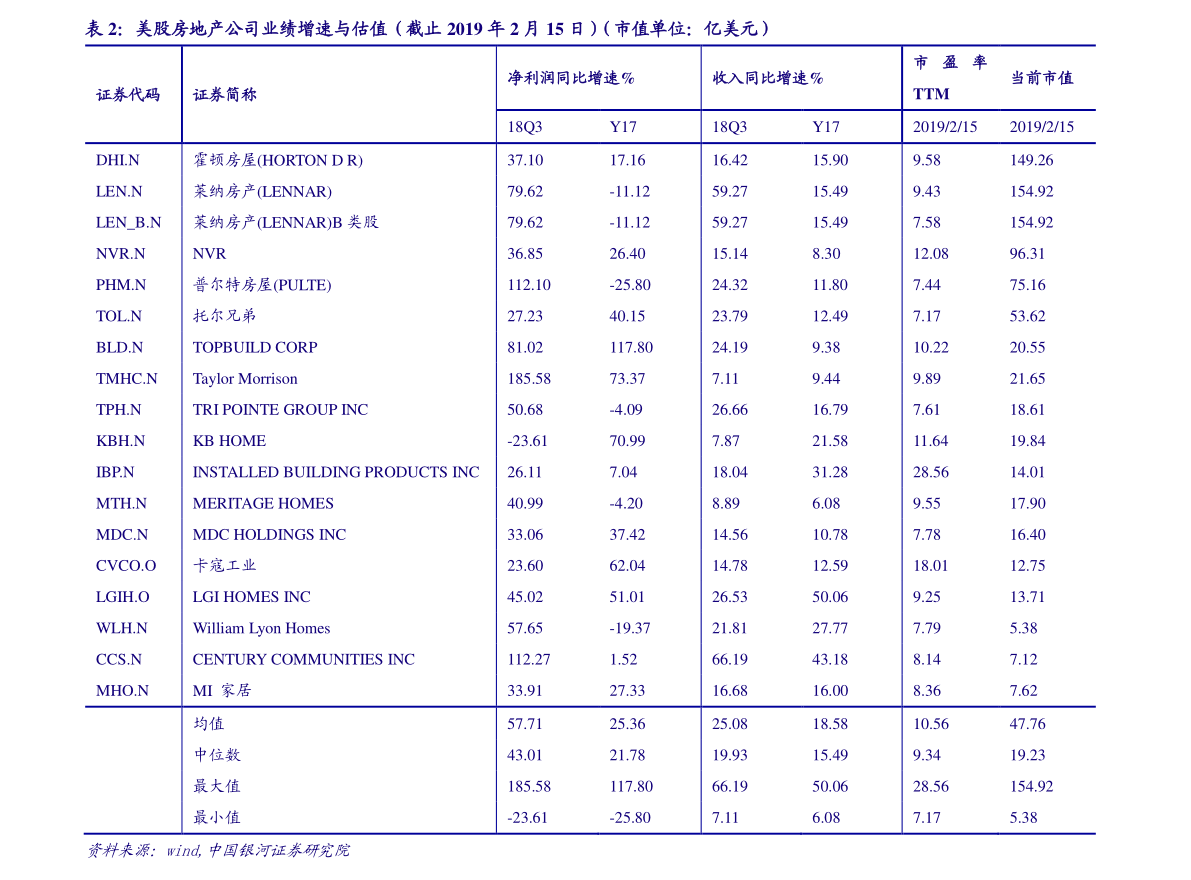Screen dimensions: 1191x880
Task: Click the 净利润同比增速% header
Action: click(571, 78)
